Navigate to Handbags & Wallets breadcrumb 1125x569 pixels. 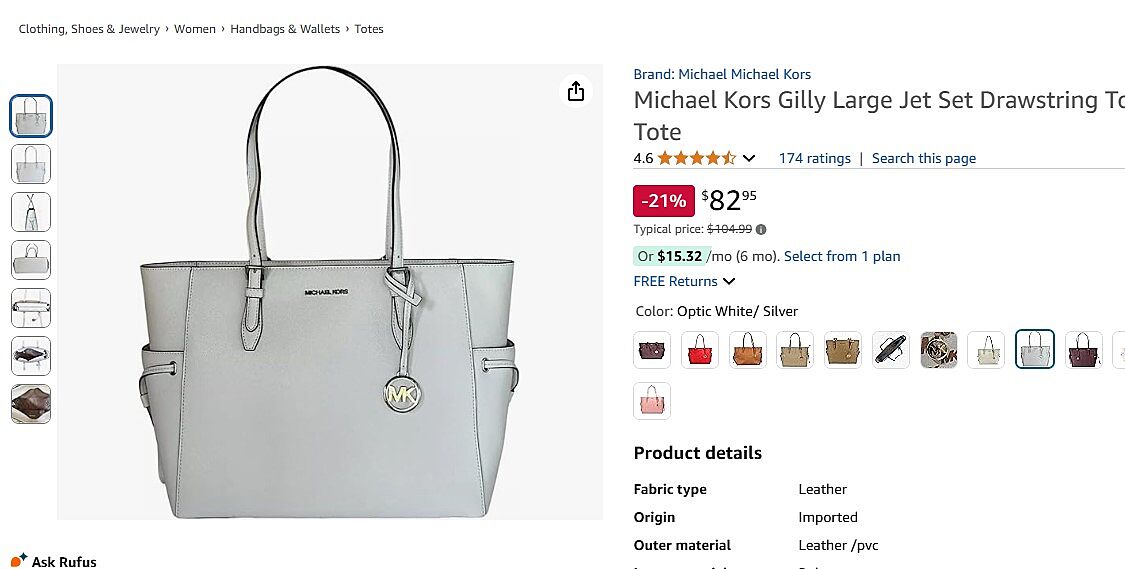pos(285,29)
